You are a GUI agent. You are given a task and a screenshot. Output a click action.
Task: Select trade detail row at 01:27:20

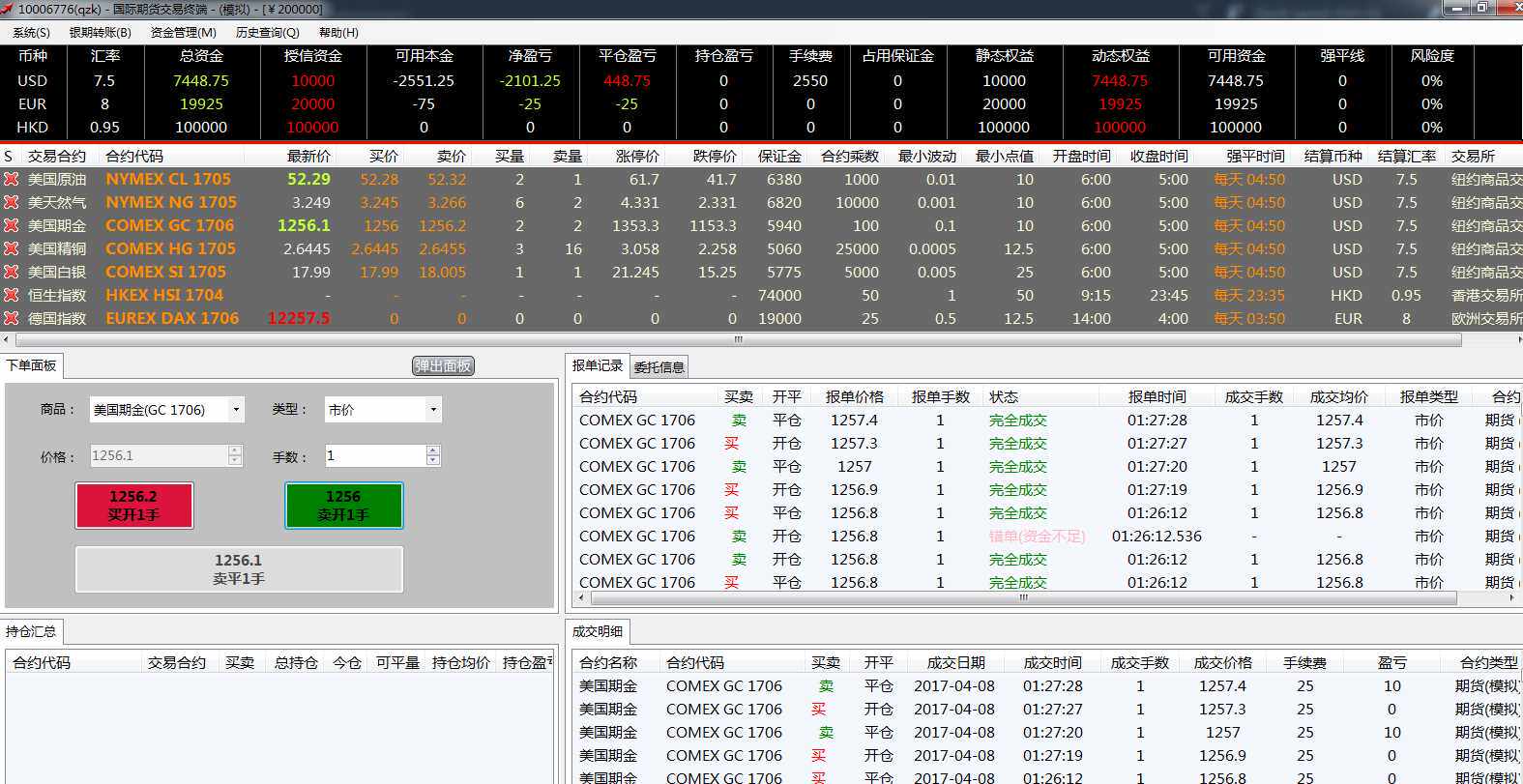[x=1047, y=733]
